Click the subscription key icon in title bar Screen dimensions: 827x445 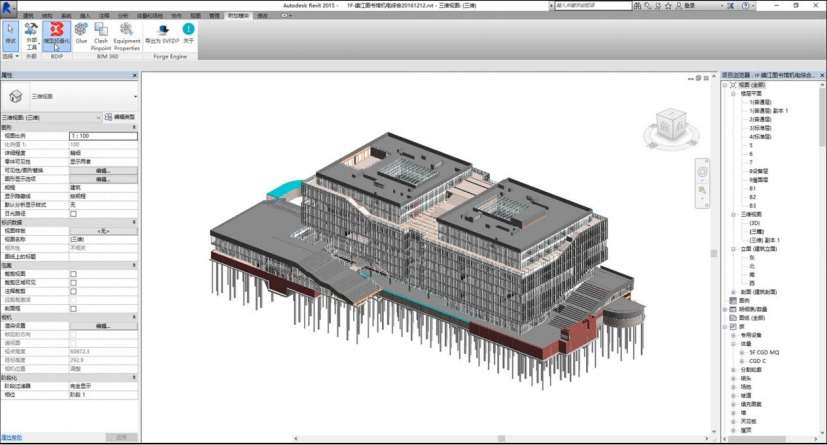648,5
